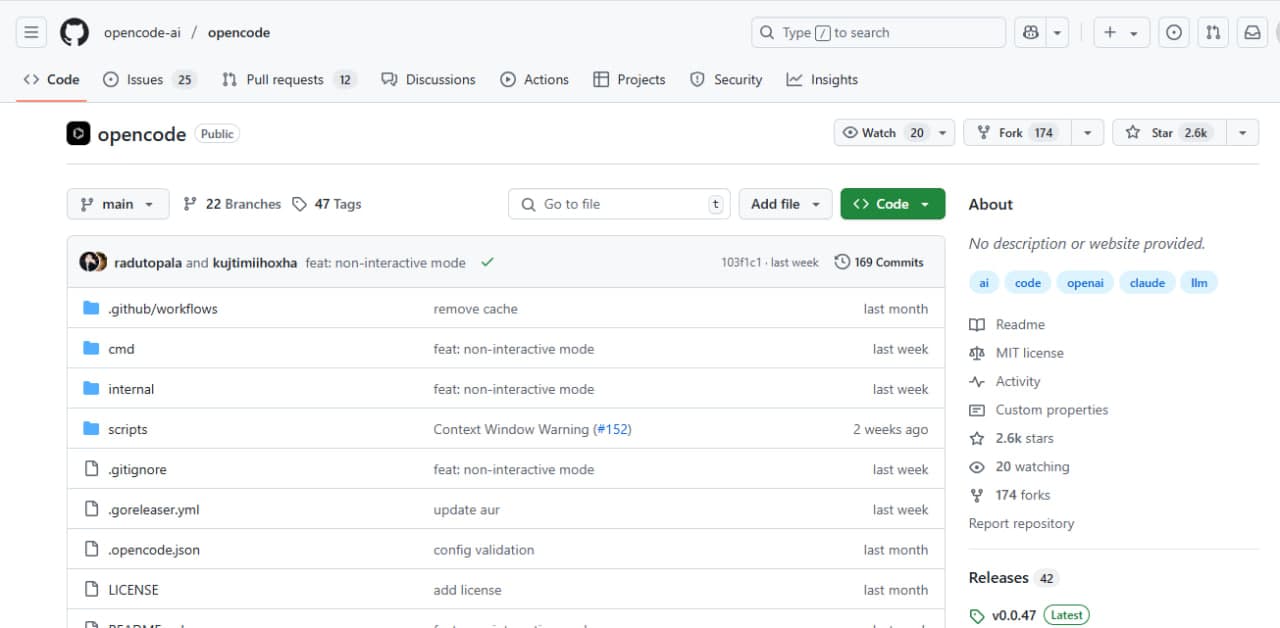This screenshot has width=1280, height=628.
Task: Open radutopala's profile link
Action: (x=148, y=263)
